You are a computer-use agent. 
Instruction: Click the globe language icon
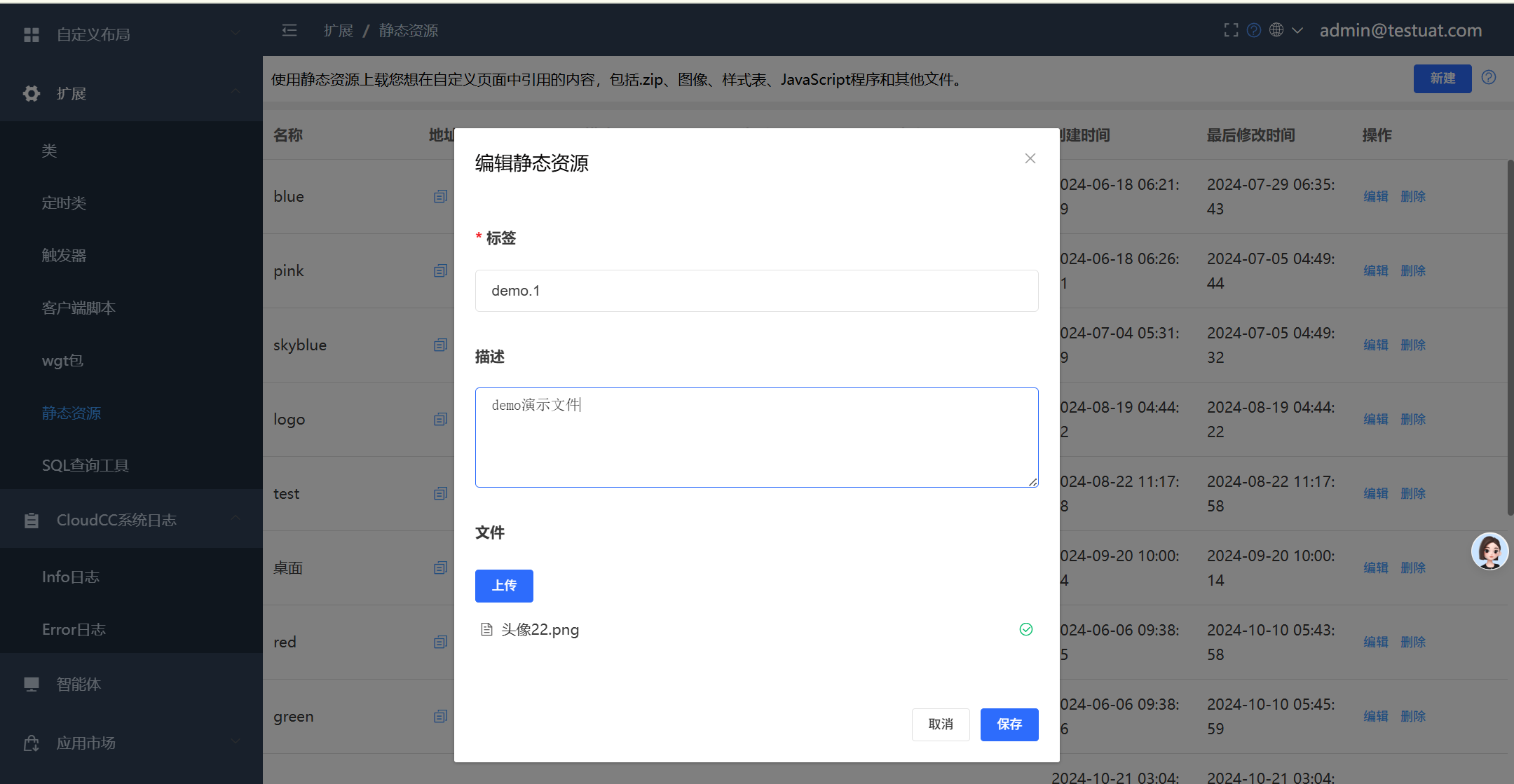1276,30
